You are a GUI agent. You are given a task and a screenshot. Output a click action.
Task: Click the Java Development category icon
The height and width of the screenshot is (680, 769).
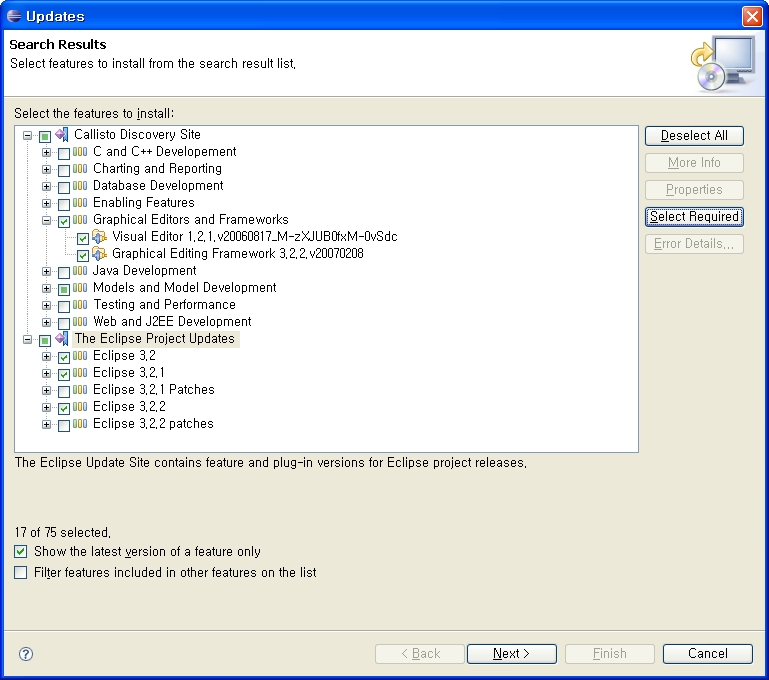point(80,271)
